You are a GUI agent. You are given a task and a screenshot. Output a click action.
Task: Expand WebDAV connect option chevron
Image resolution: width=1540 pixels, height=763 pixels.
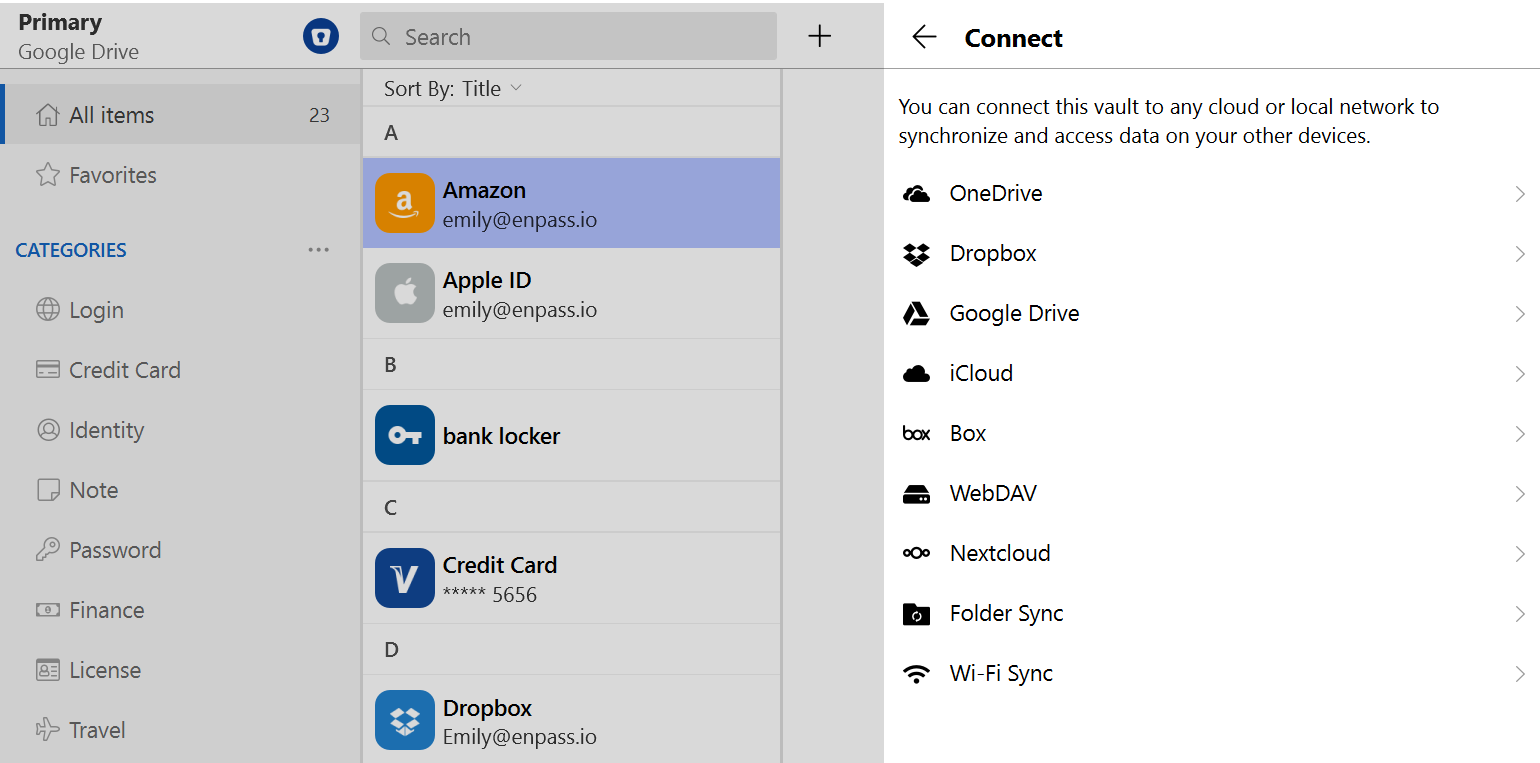coord(1520,494)
